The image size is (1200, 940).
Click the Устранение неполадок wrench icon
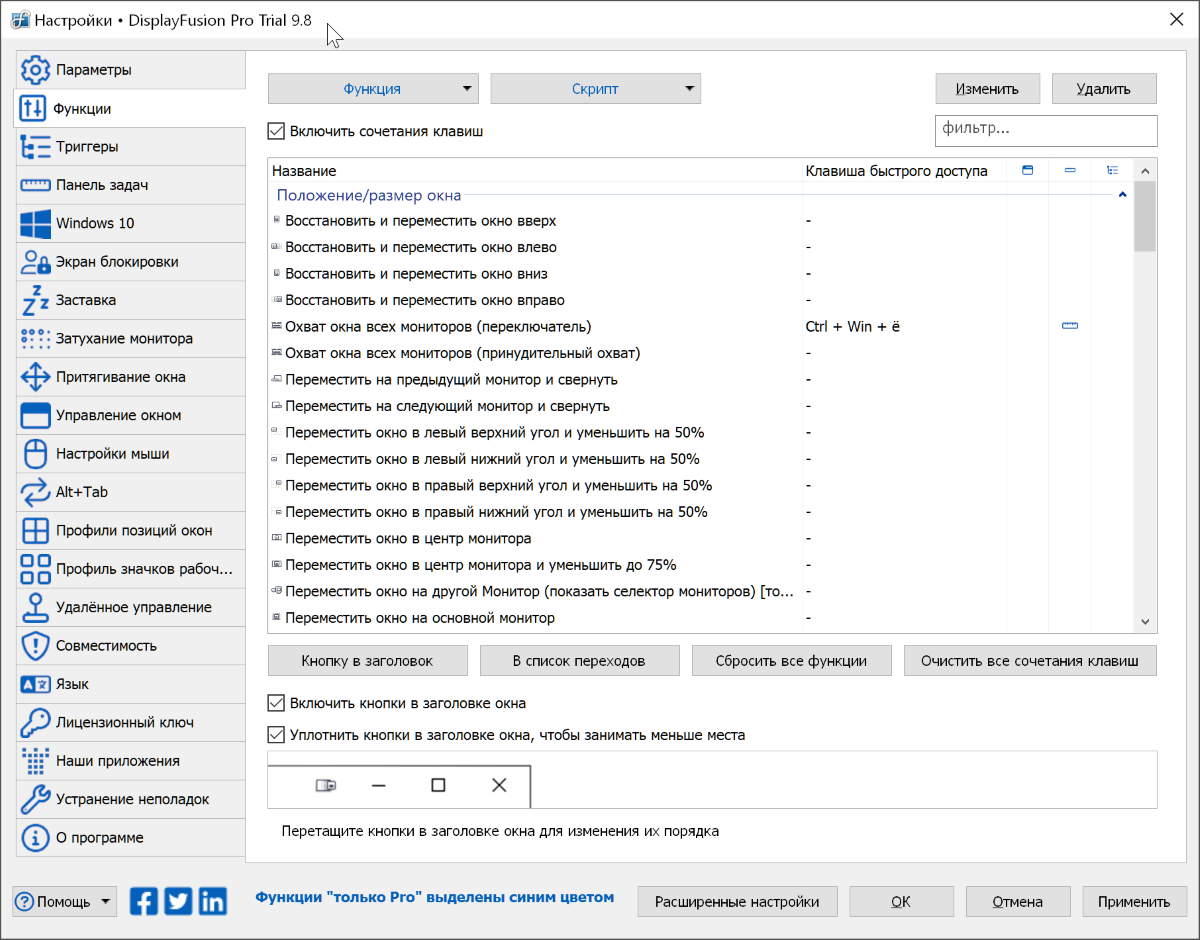pos(35,799)
